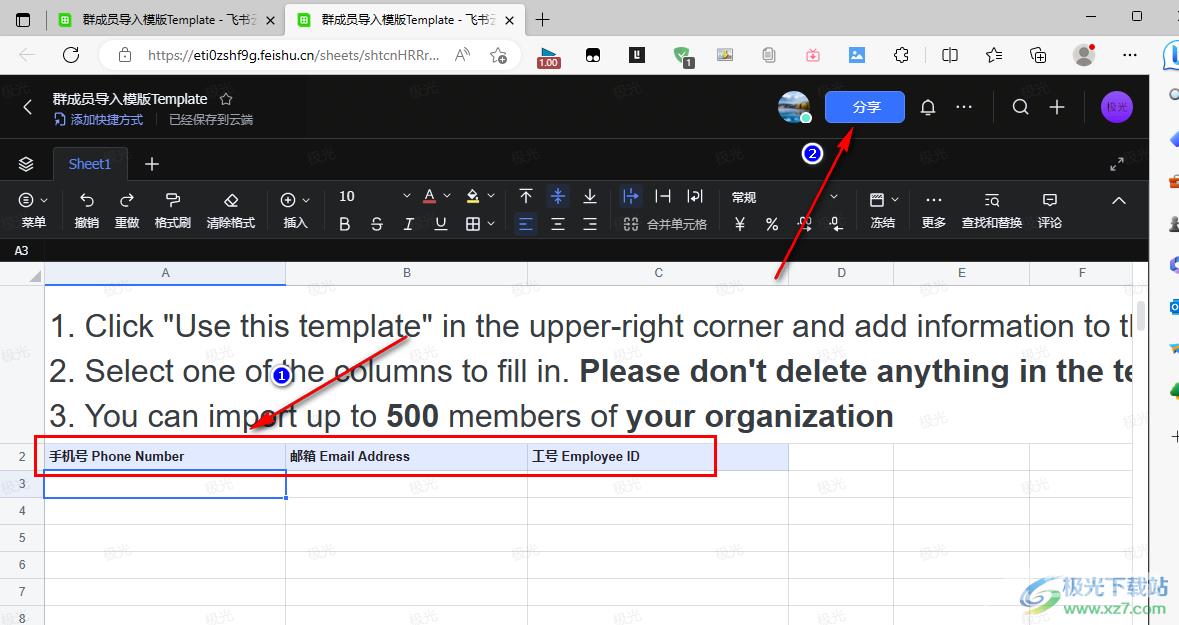
Task: Toggle italic formatting
Action: coord(408,223)
